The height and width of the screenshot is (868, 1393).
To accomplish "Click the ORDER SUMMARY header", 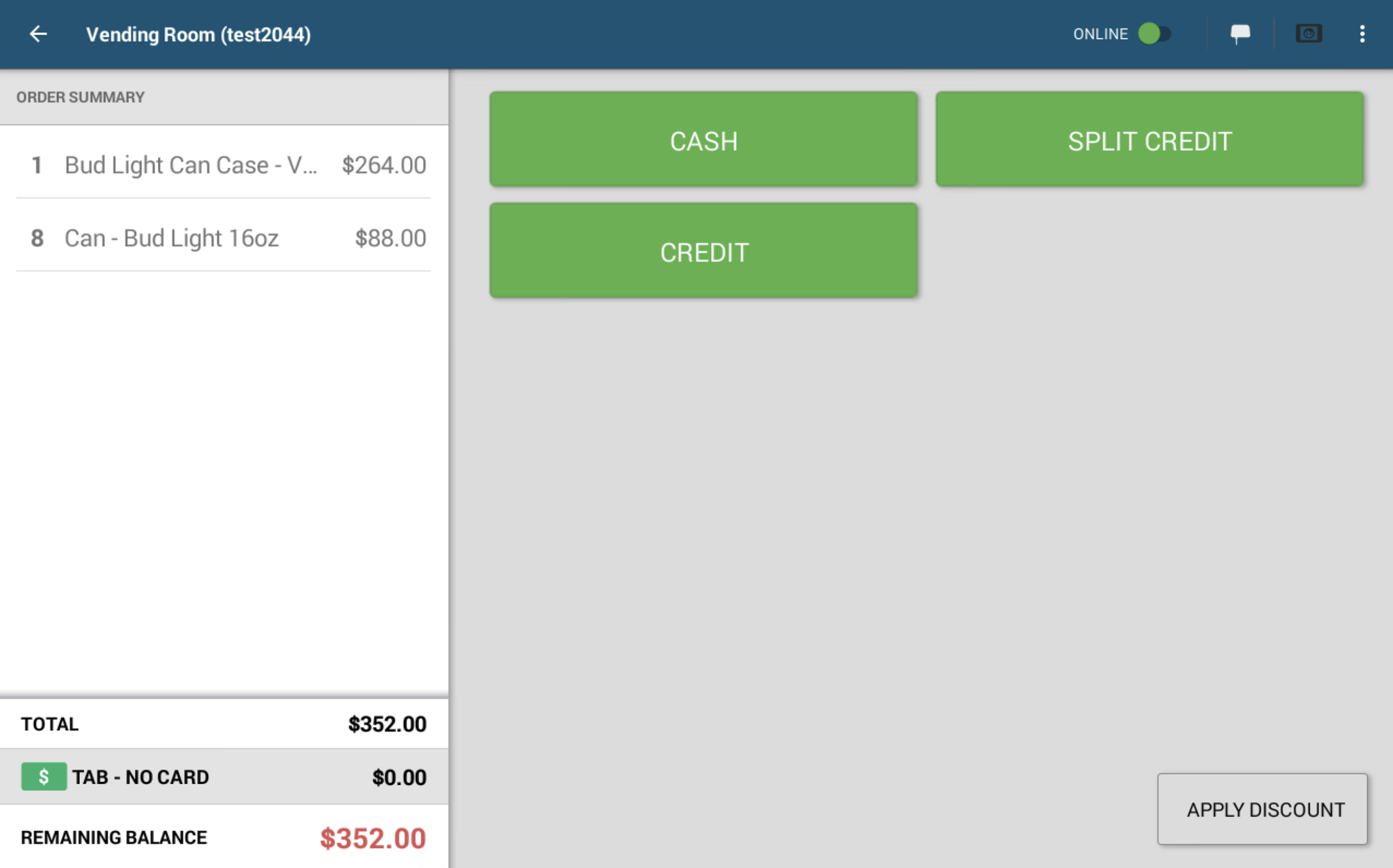I will 80,97.
